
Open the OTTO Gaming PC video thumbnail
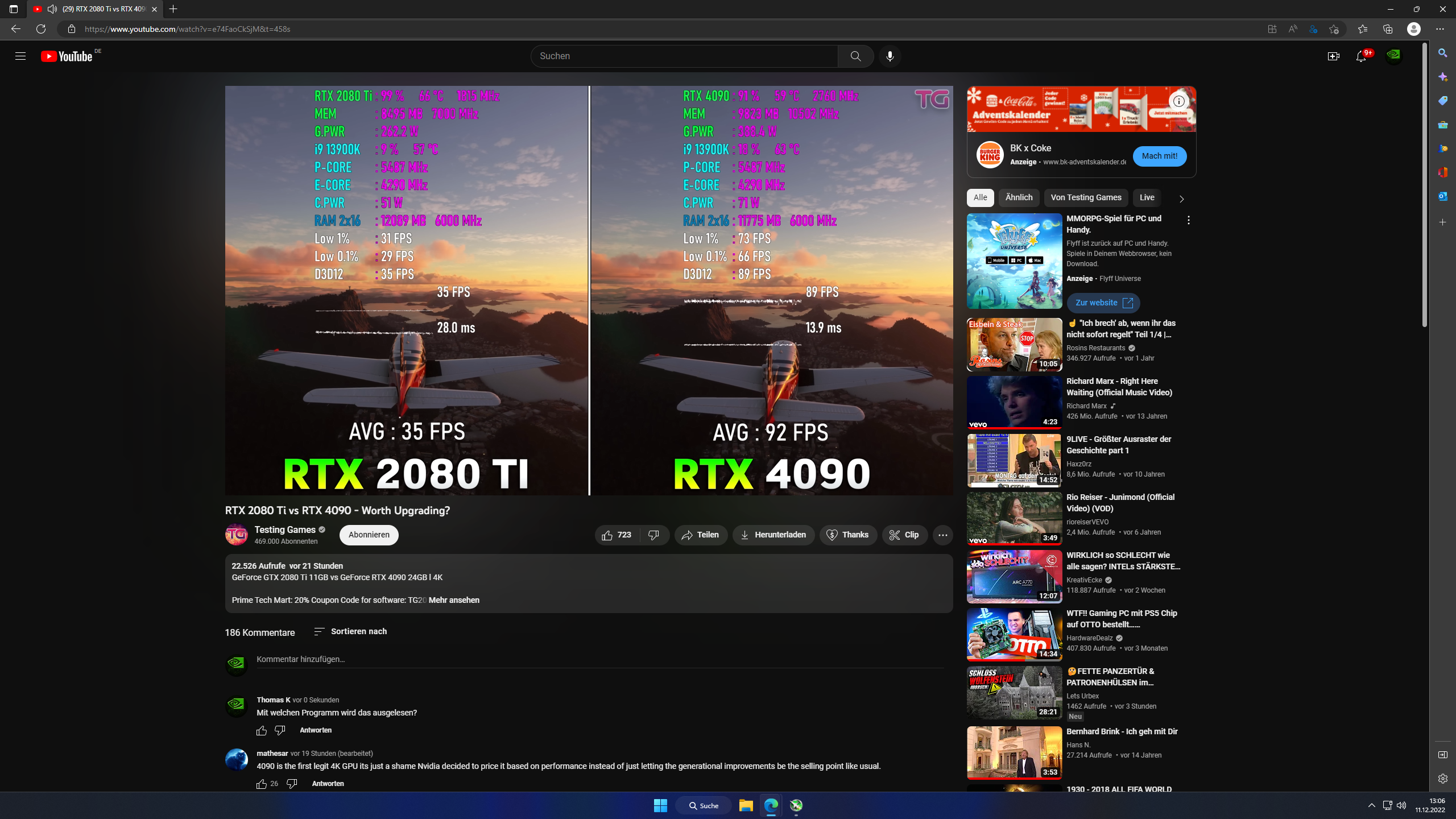[x=1014, y=634]
